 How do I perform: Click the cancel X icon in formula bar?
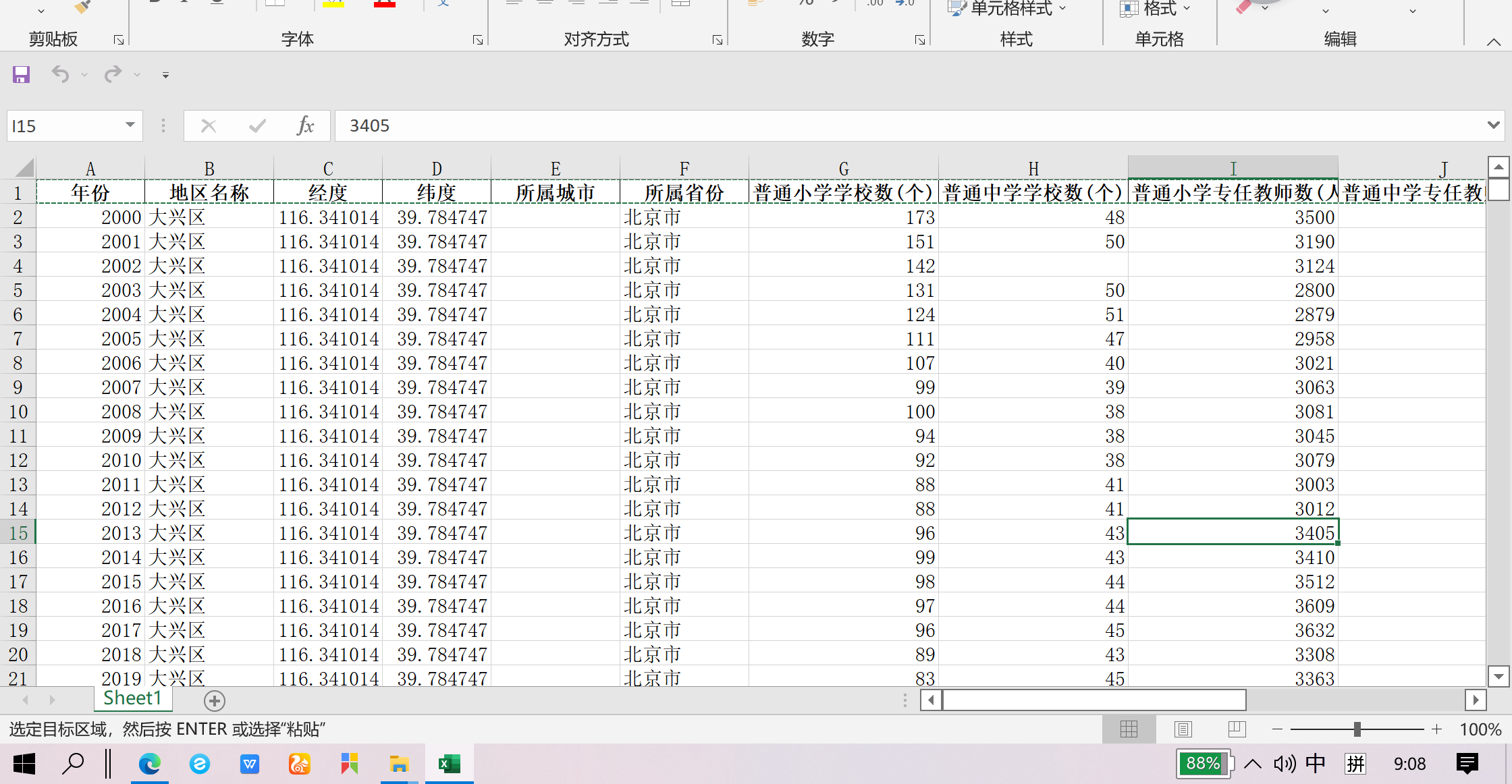click(x=209, y=125)
